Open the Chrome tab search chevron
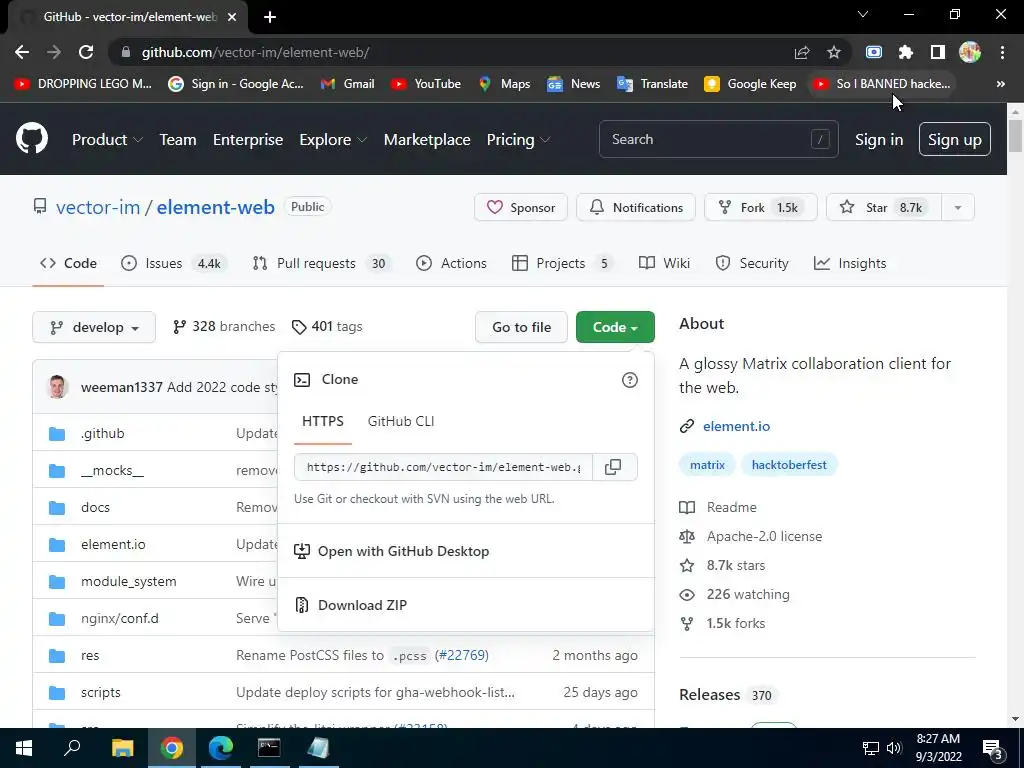 [863, 14]
